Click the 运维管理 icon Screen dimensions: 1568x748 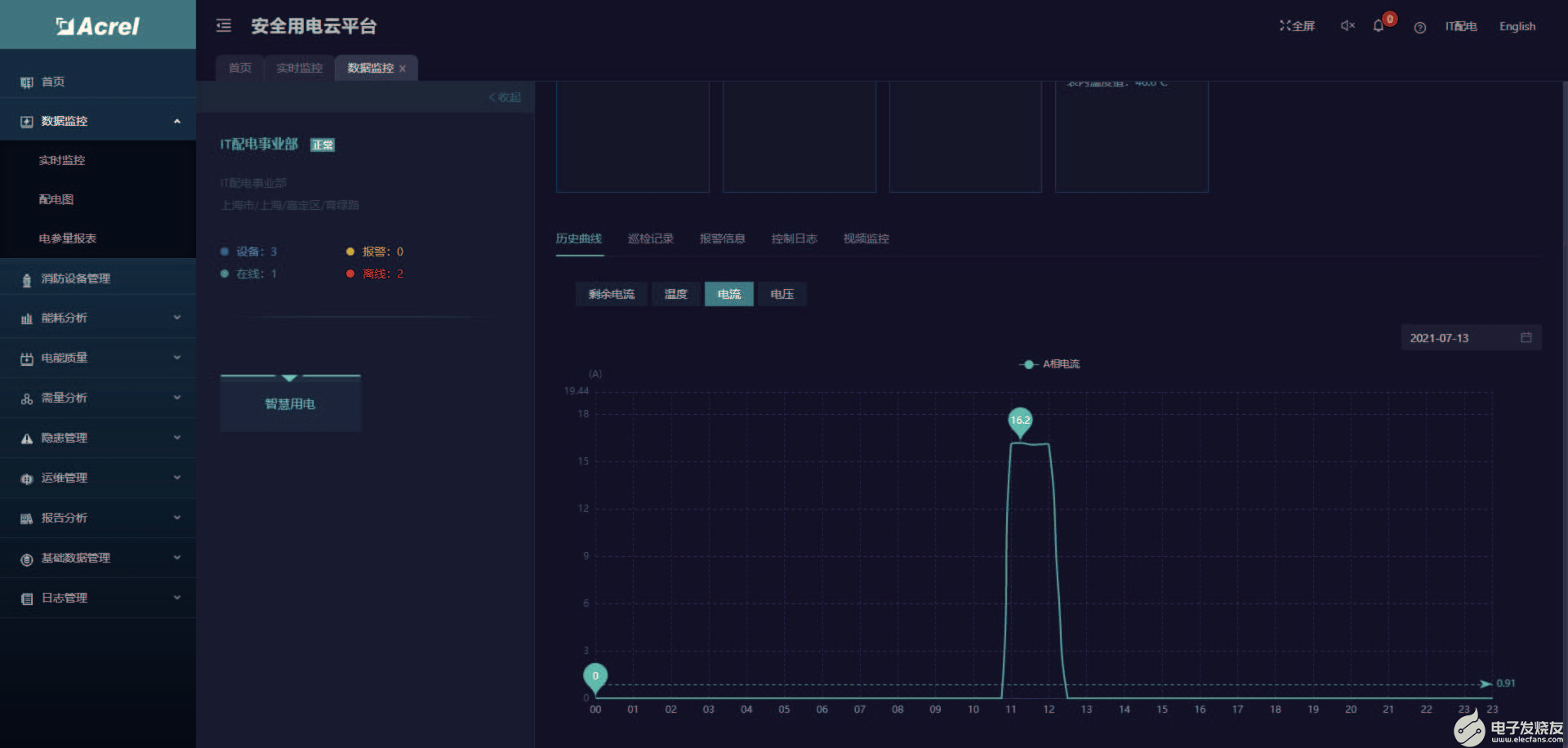(x=27, y=479)
